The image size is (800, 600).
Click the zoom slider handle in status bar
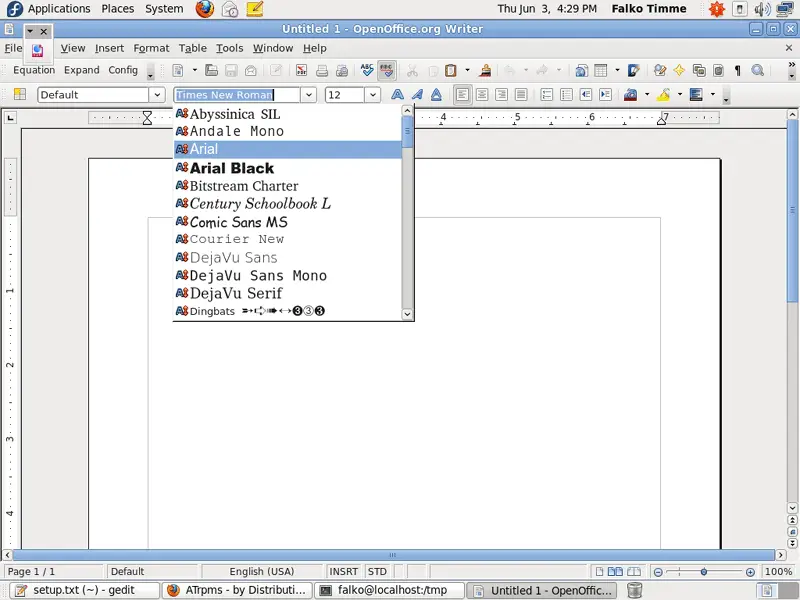pyautogui.click(x=704, y=572)
